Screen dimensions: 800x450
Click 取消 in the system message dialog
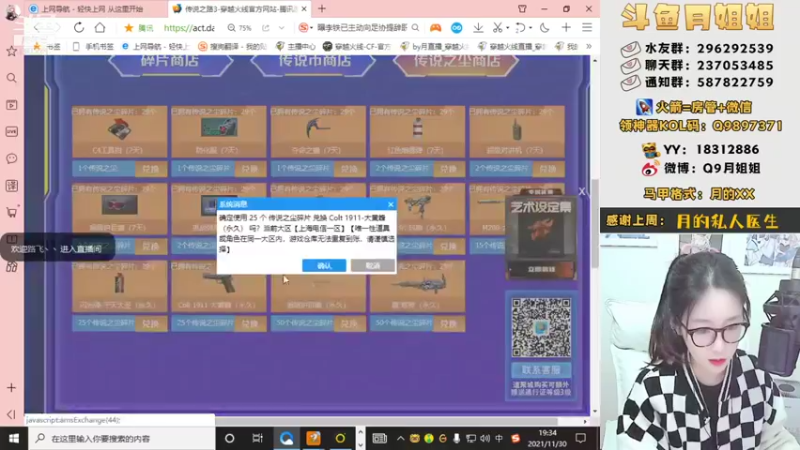coord(372,265)
